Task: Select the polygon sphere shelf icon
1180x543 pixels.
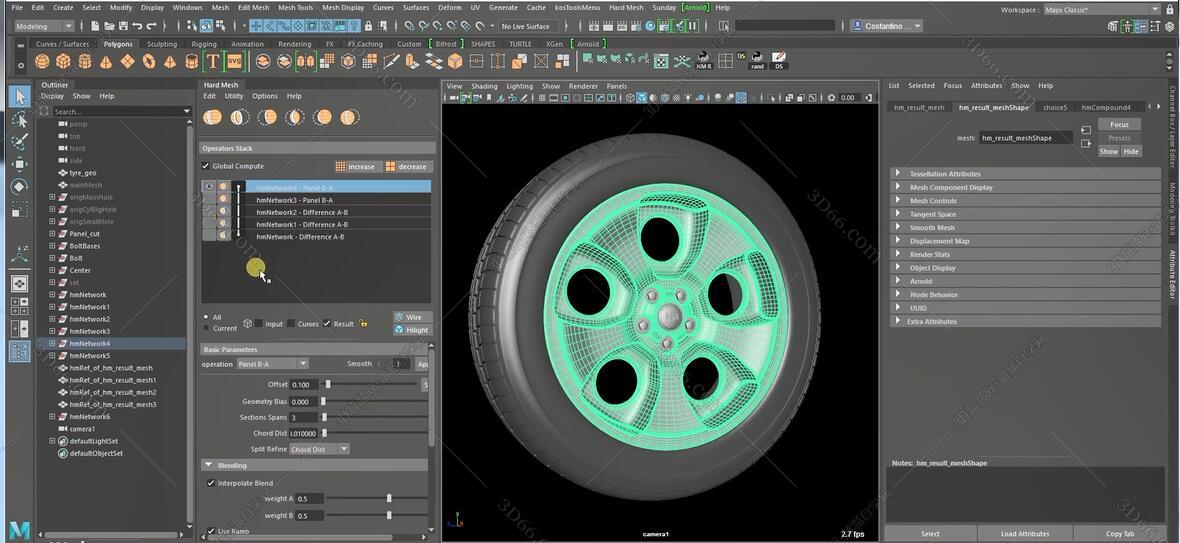Action: pos(41,62)
